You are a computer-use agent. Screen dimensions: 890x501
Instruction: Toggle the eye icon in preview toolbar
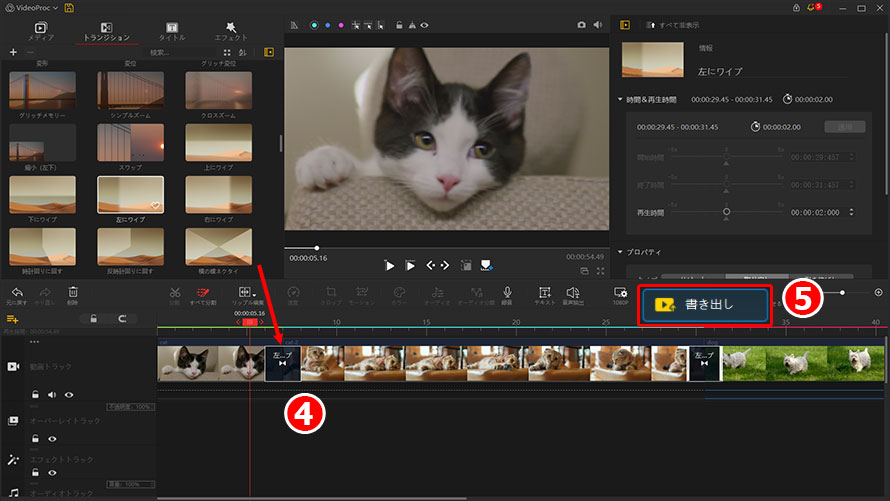425,25
